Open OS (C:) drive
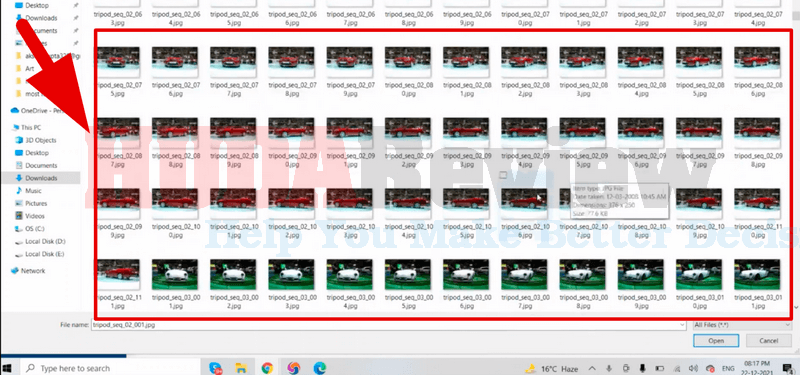This screenshot has width=800, height=375. (x=35, y=229)
